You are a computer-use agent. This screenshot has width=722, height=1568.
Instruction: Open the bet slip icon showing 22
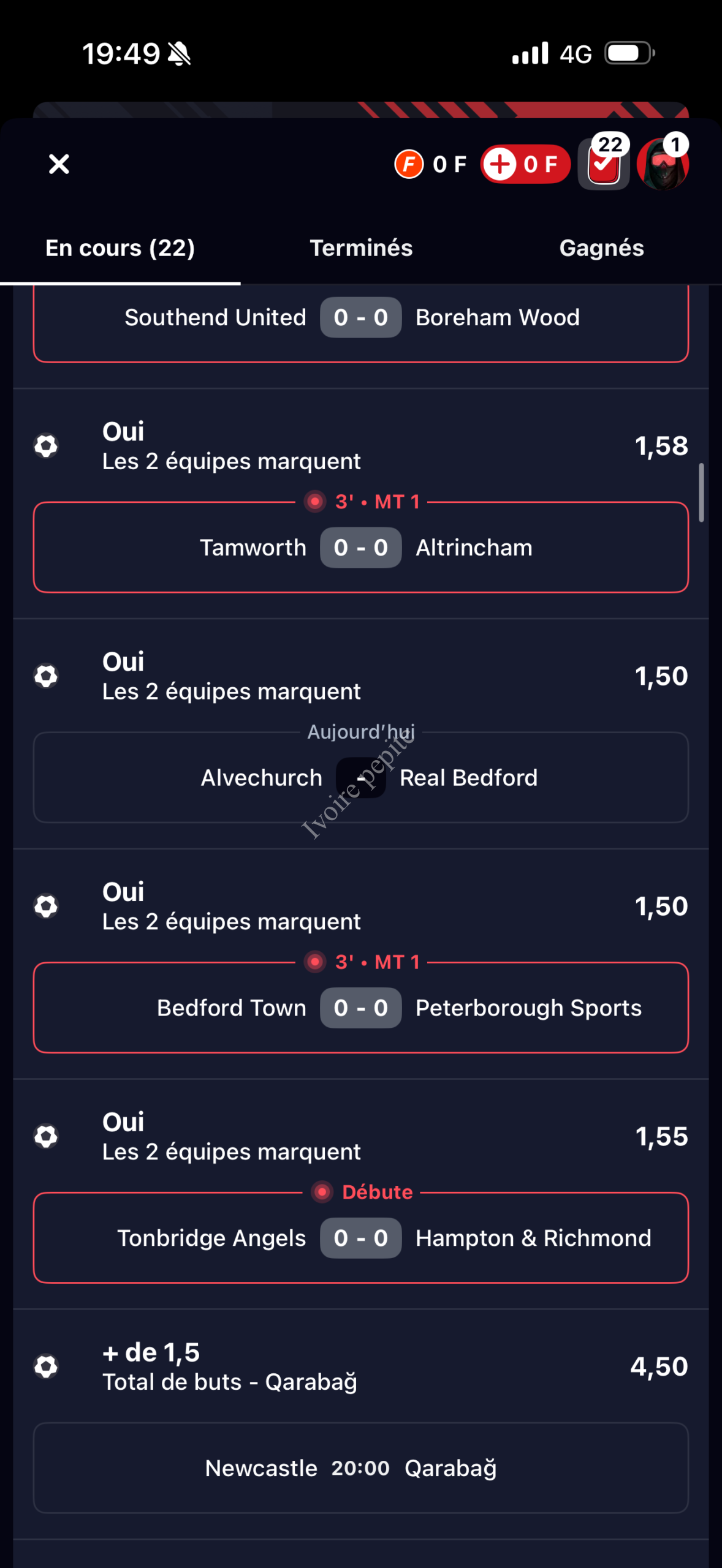pos(604,164)
